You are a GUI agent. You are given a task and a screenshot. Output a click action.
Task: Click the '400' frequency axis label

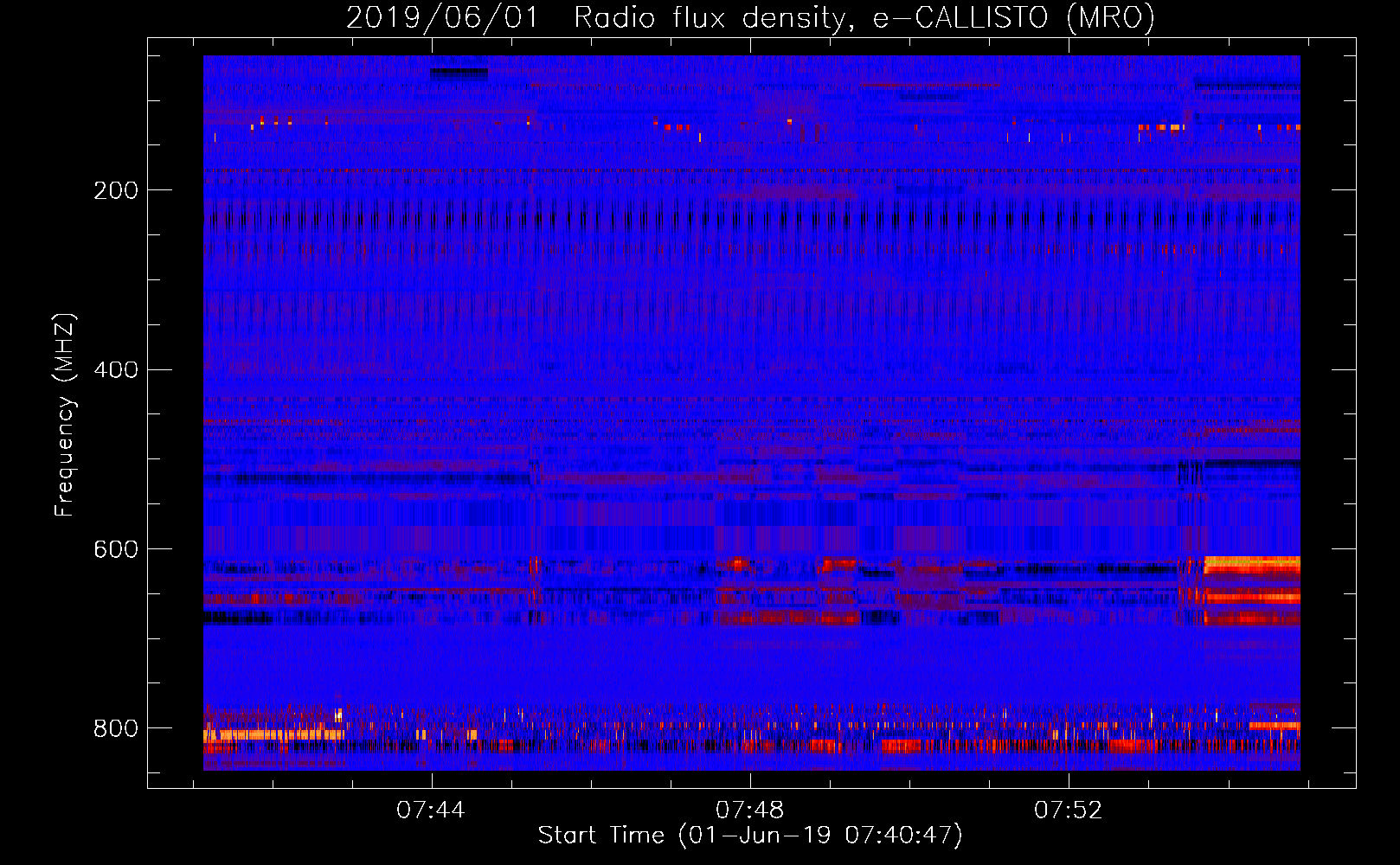click(116, 370)
